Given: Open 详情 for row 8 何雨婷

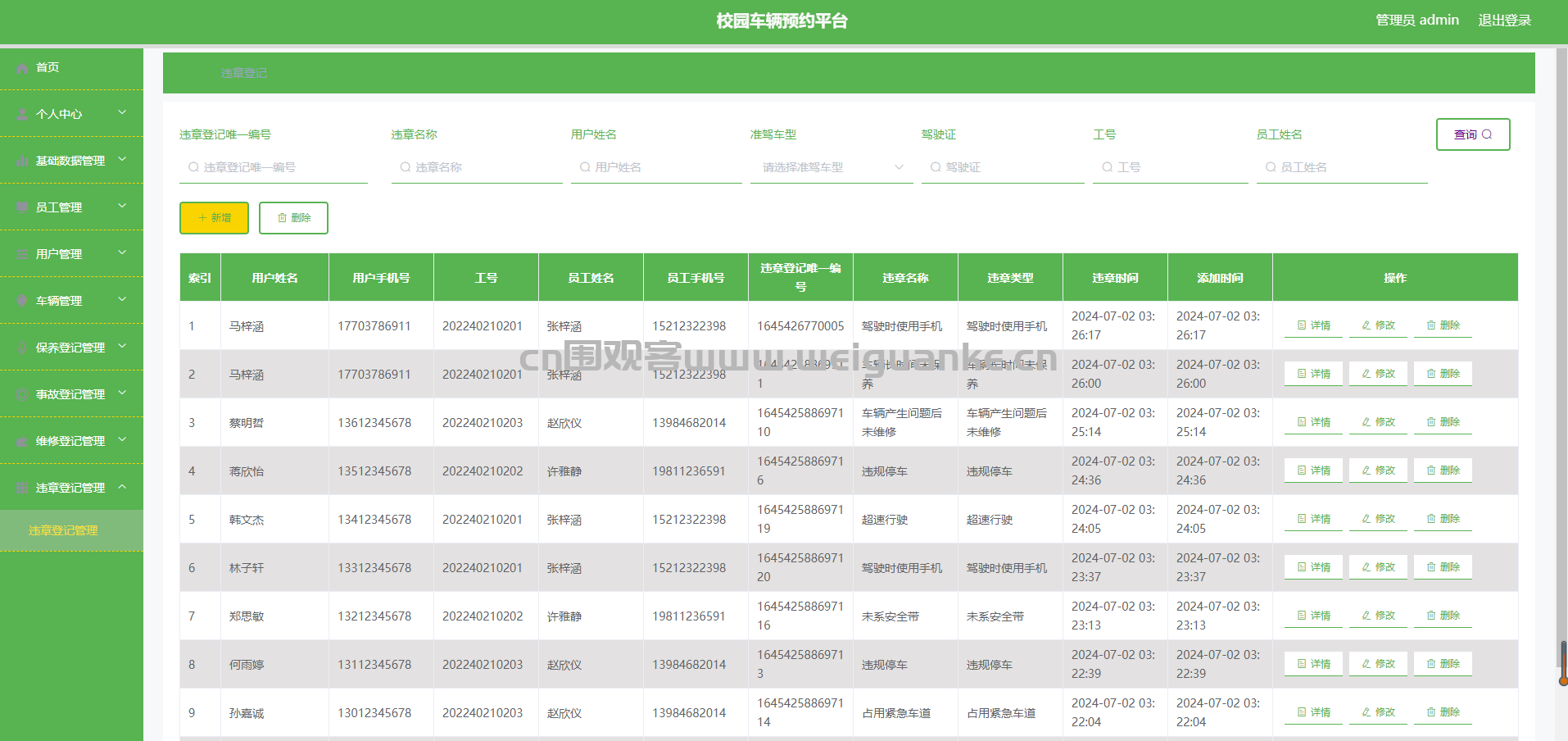Looking at the screenshot, I should pyautogui.click(x=1313, y=664).
